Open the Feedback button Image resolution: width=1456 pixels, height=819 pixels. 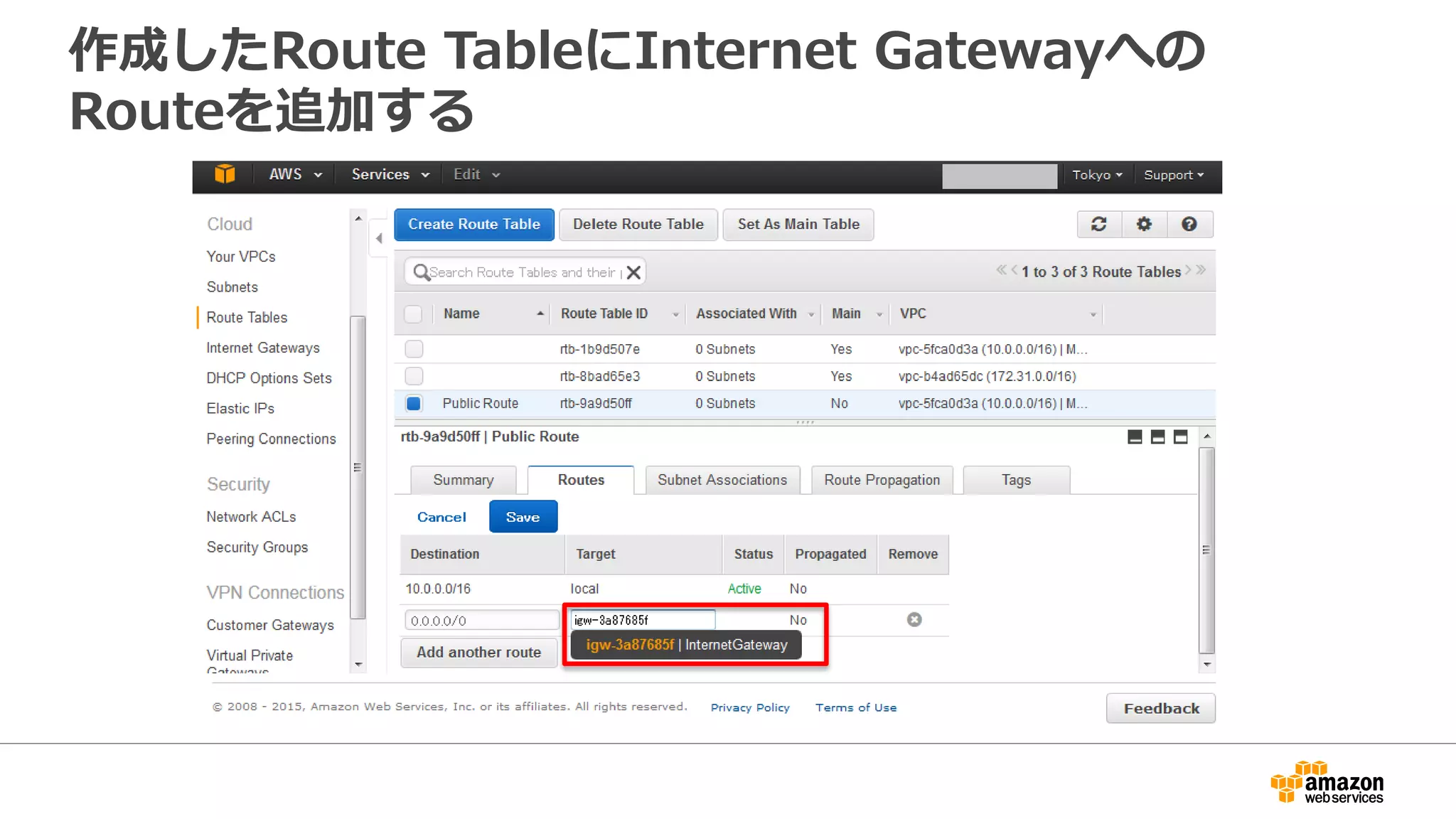pyautogui.click(x=1161, y=708)
